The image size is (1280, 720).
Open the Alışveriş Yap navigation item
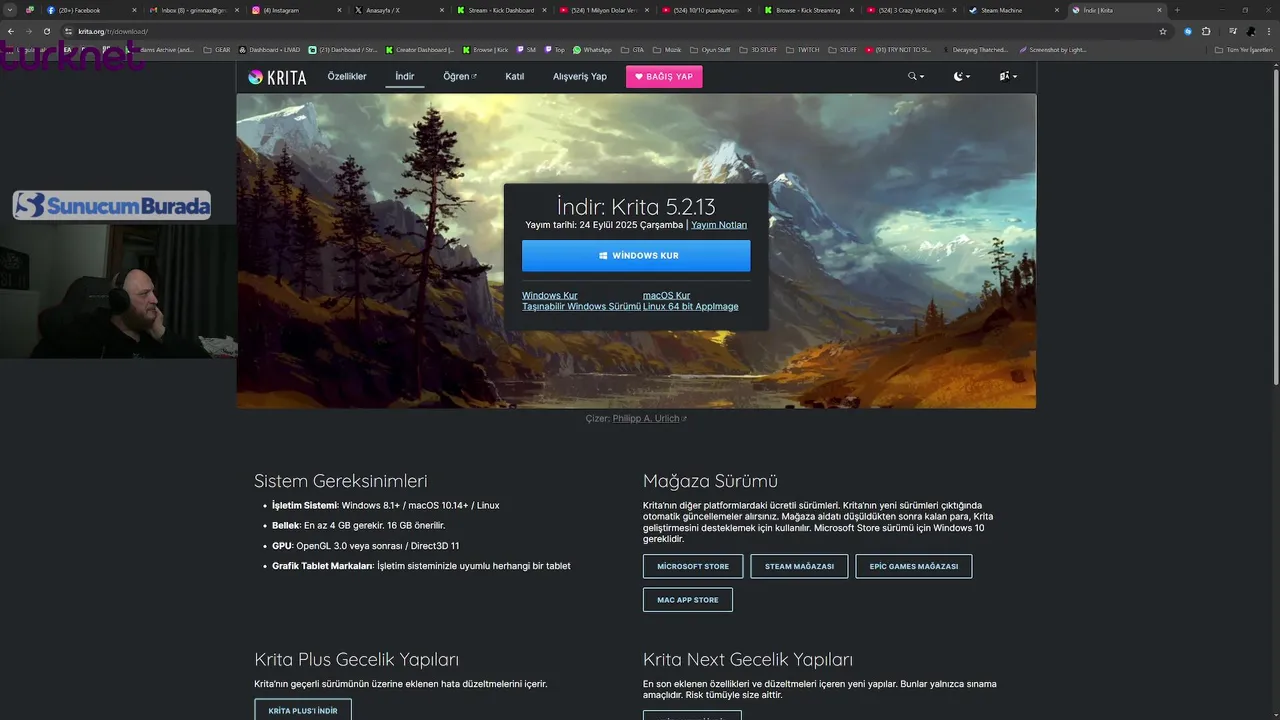(x=580, y=77)
